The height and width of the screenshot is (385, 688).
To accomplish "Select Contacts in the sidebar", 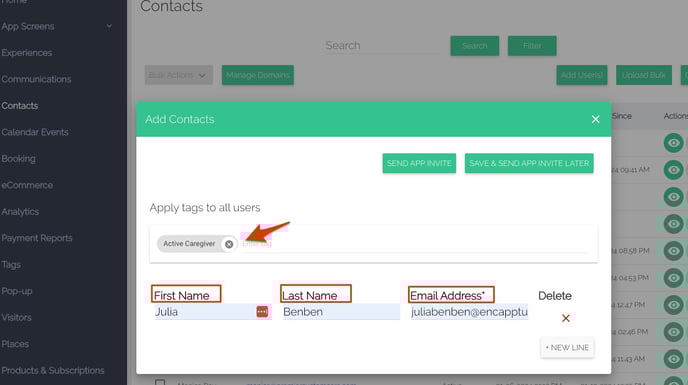I will point(20,106).
